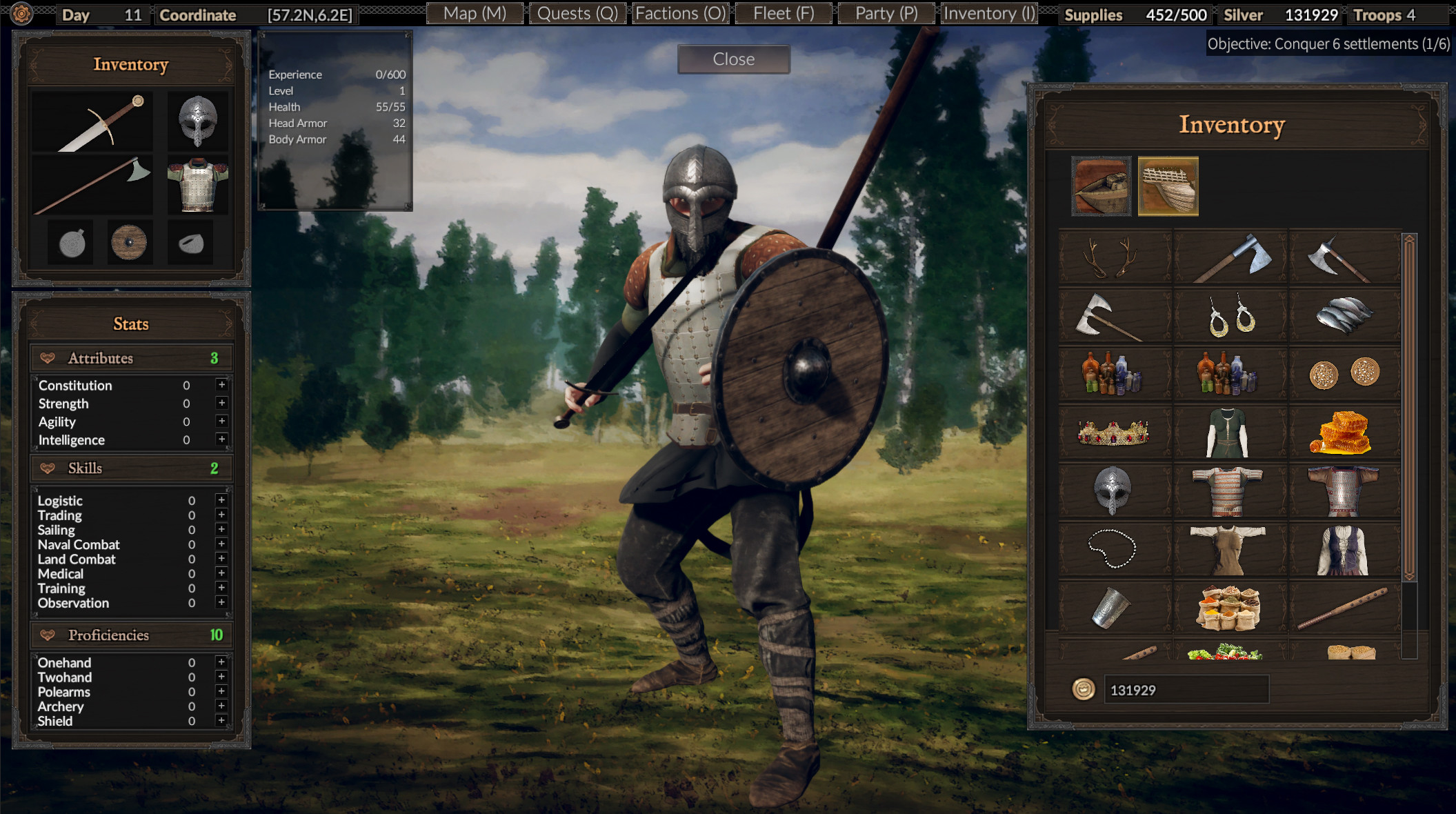Click the silver amount input field
Screen dimensions: 1456x814
coord(1186,689)
